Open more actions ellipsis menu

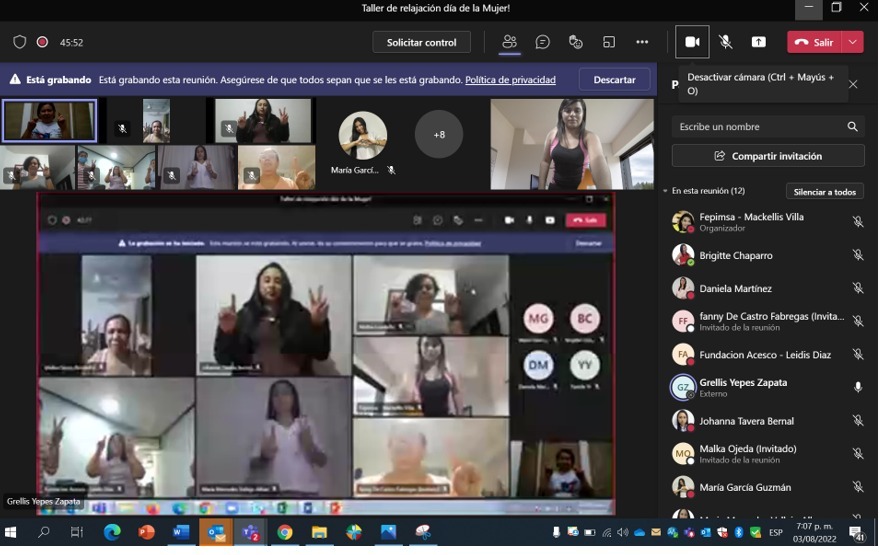click(642, 42)
